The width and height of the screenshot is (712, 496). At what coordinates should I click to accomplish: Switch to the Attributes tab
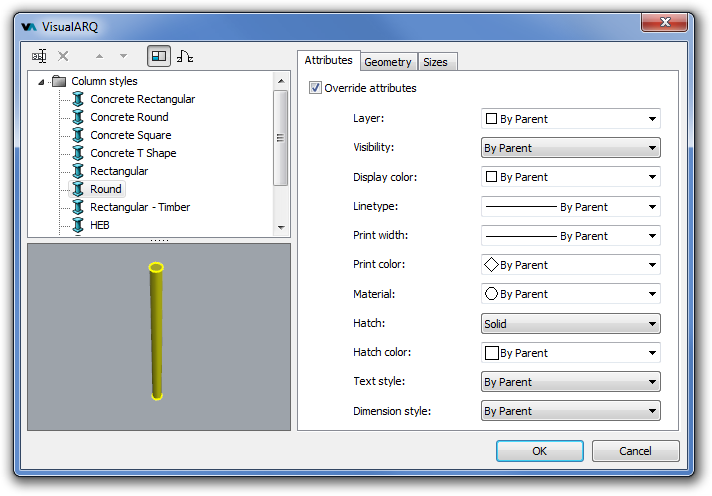point(328,60)
